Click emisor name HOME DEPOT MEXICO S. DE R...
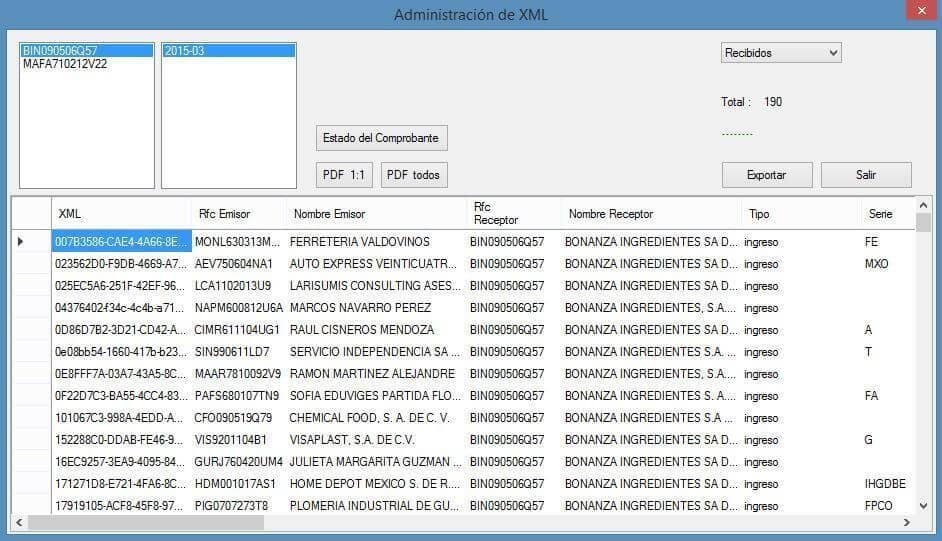Viewport: 942px width, 541px height. (x=376, y=484)
